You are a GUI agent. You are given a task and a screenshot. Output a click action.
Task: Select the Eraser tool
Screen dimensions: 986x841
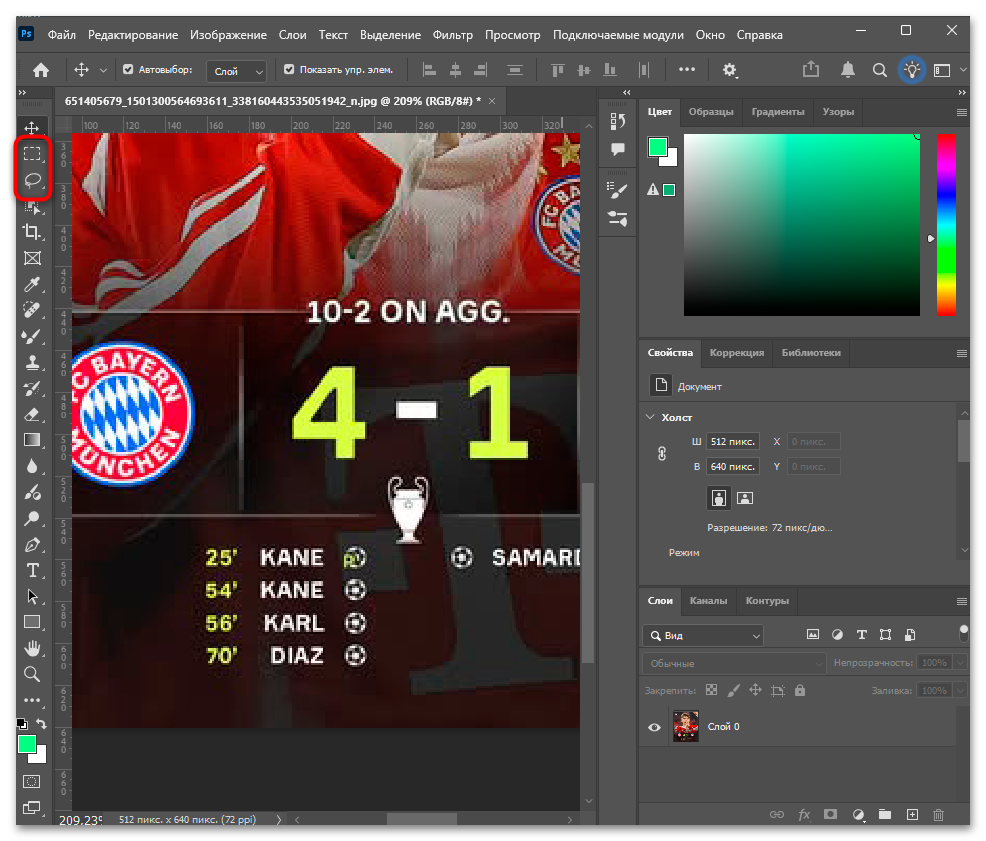pyautogui.click(x=32, y=415)
